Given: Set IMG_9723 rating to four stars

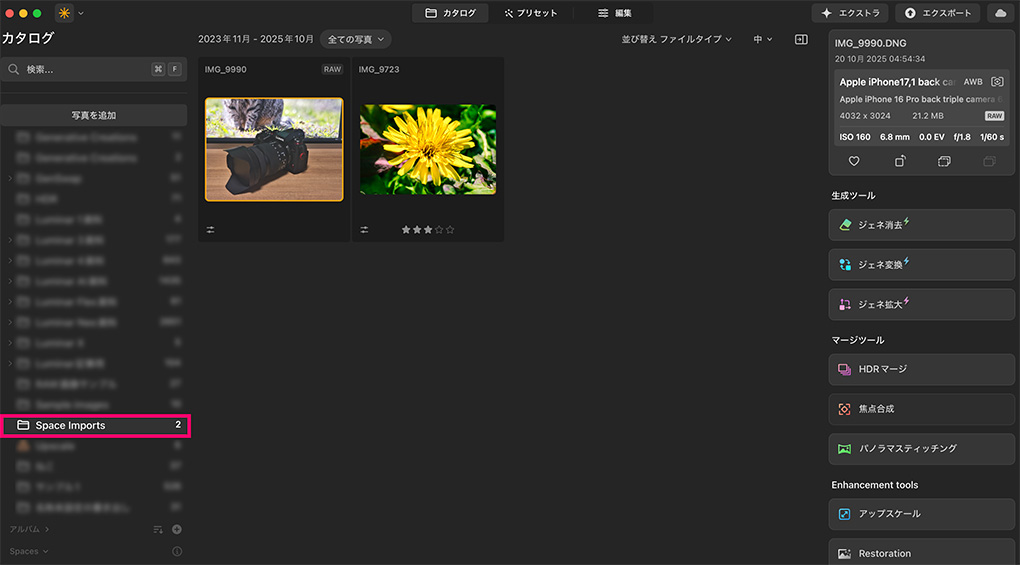Looking at the screenshot, I should [439, 230].
